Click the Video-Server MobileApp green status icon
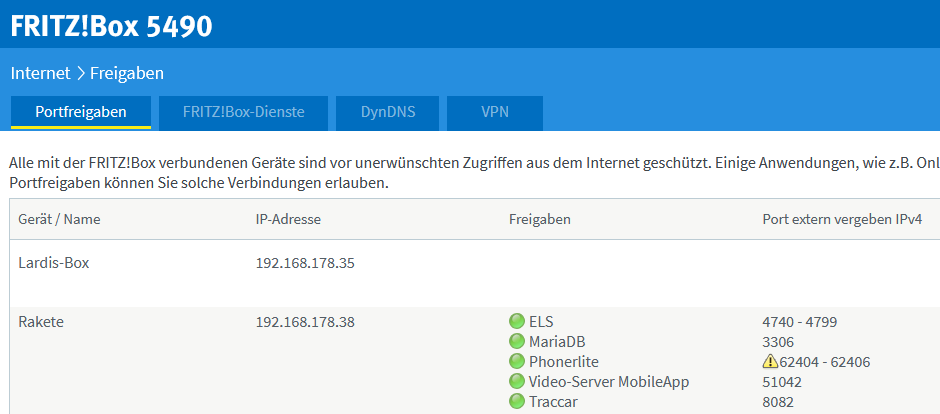 (517, 381)
